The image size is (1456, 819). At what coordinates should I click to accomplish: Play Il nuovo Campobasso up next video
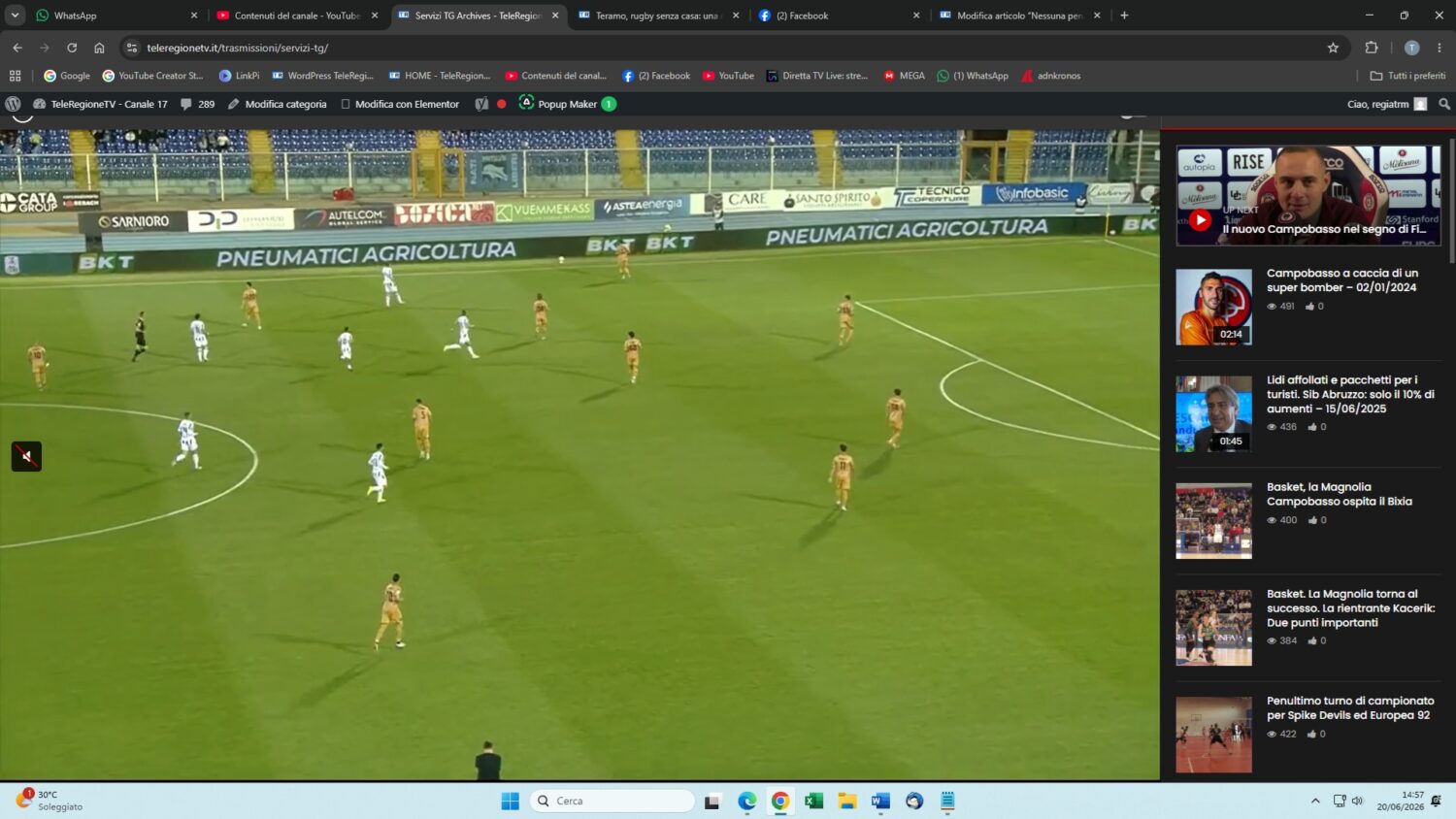coord(1201,220)
